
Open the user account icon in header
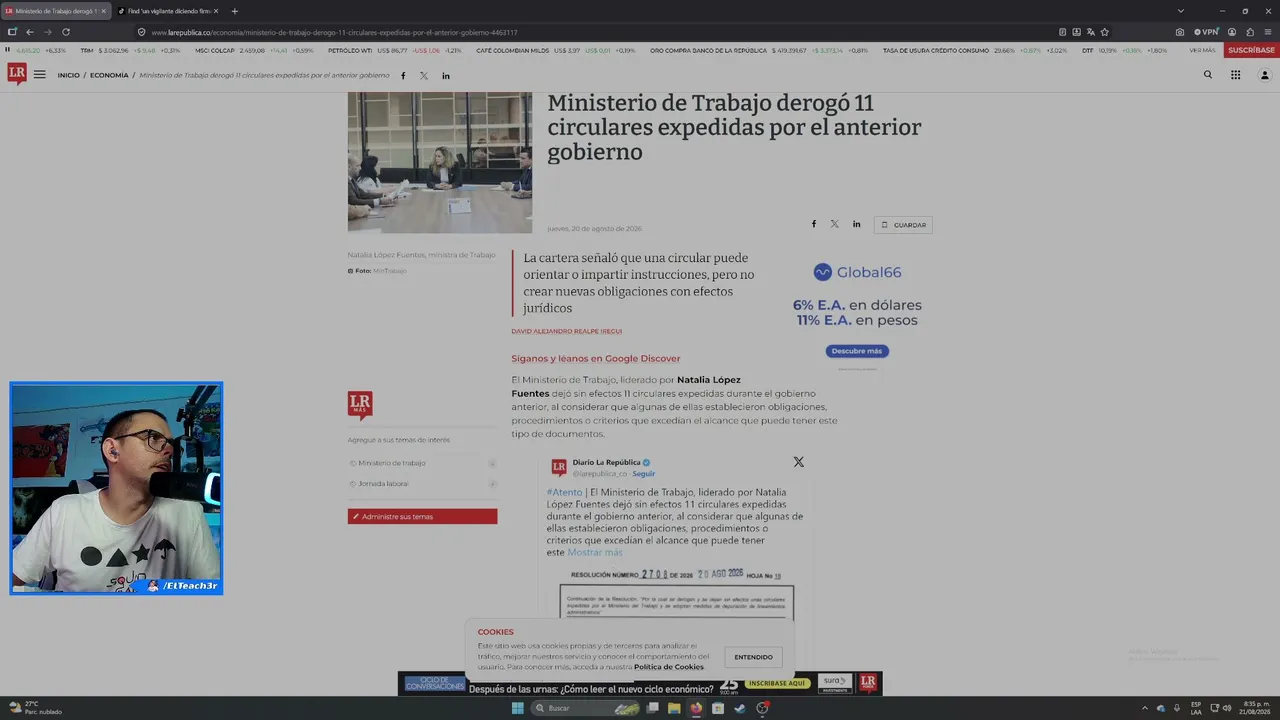pos(1264,75)
